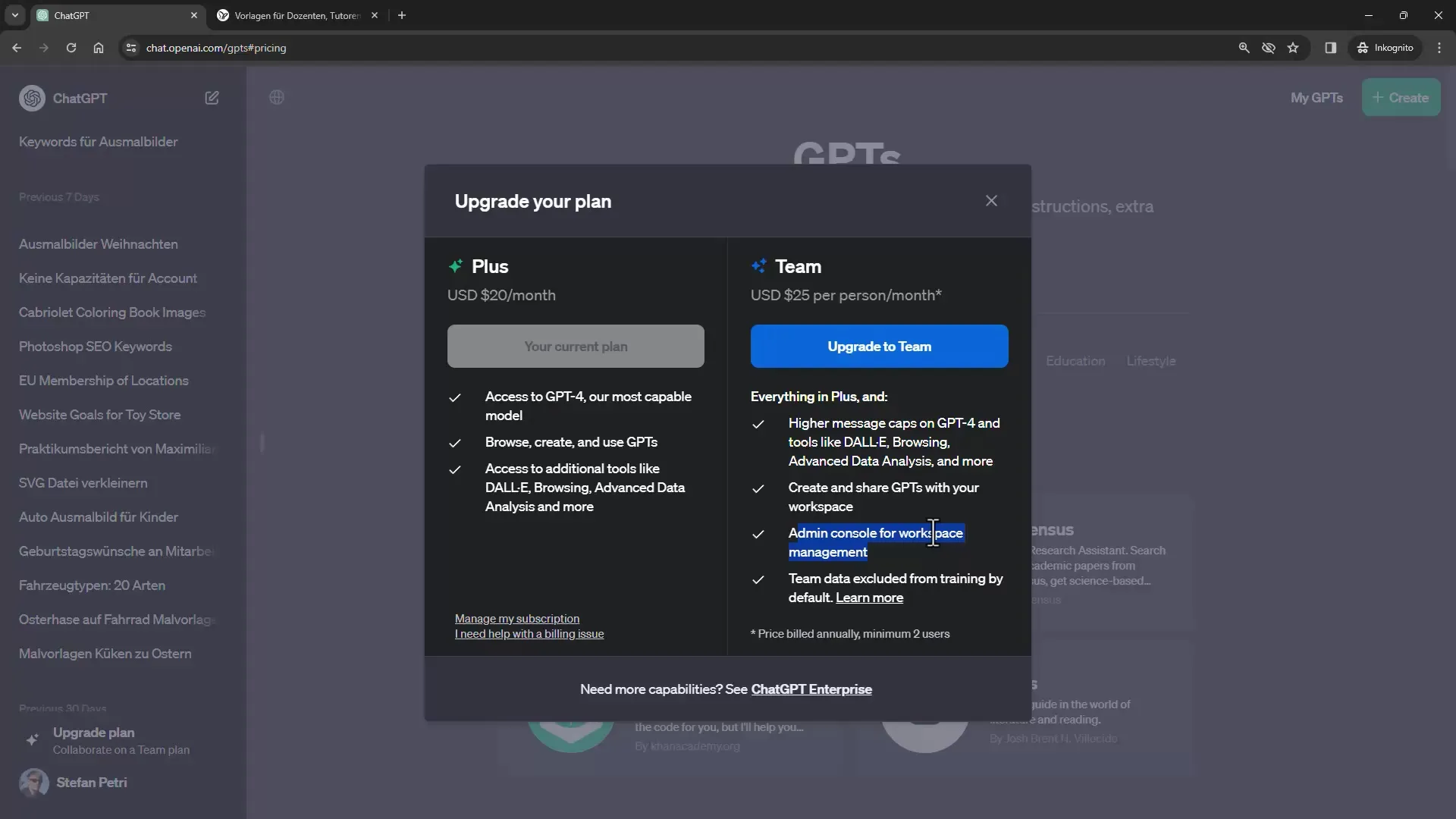The image size is (1456, 819).
Task: Click the My GPTs button top right
Action: [x=1317, y=97]
